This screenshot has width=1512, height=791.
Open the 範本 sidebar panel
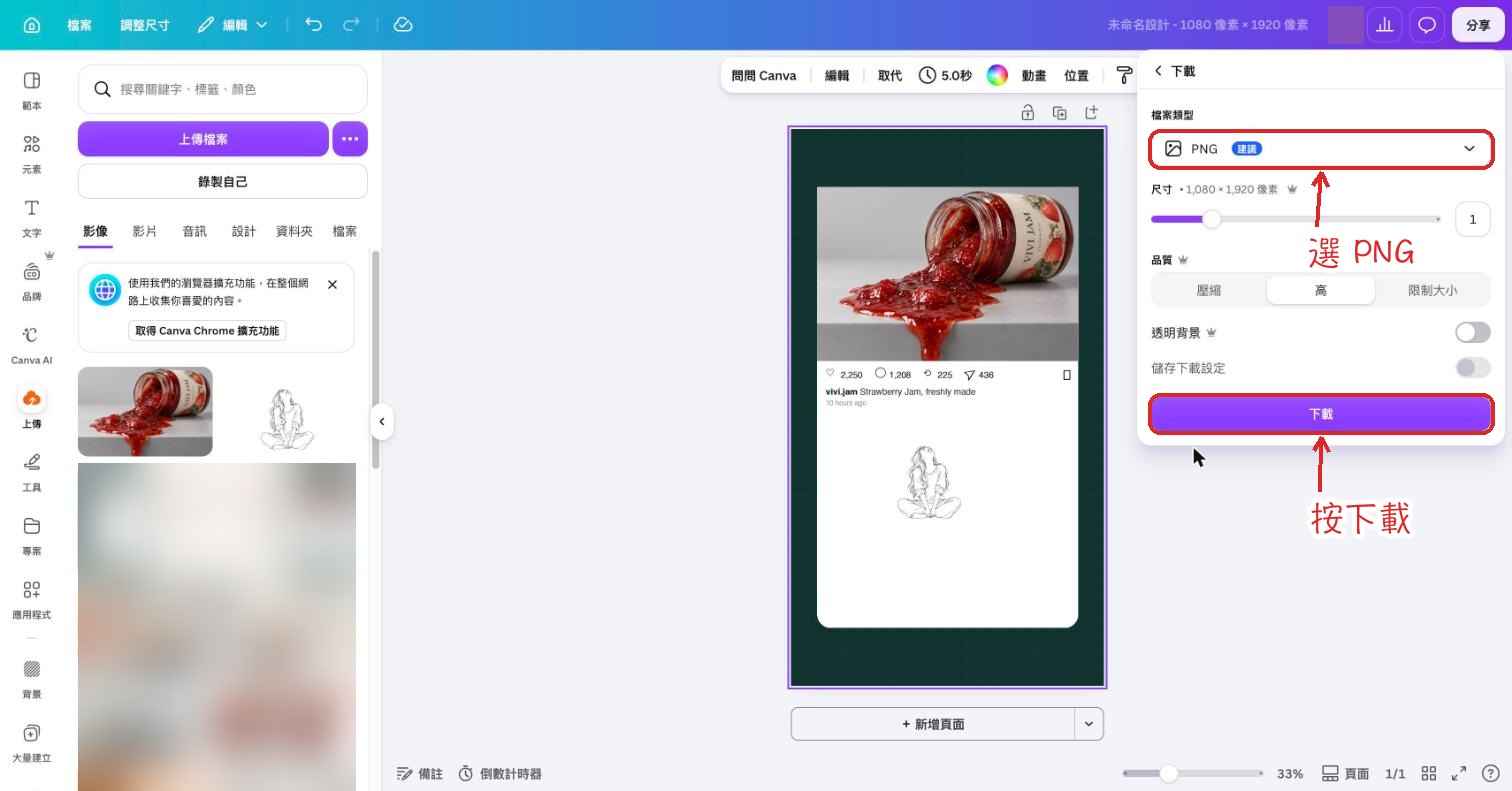(32, 90)
